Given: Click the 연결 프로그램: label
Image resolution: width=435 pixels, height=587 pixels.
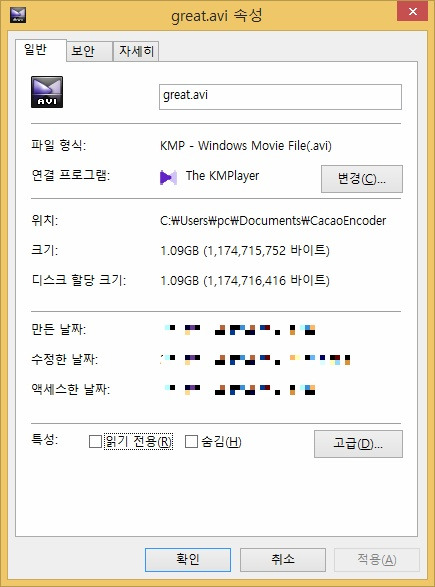Looking at the screenshot, I should tap(71, 175).
